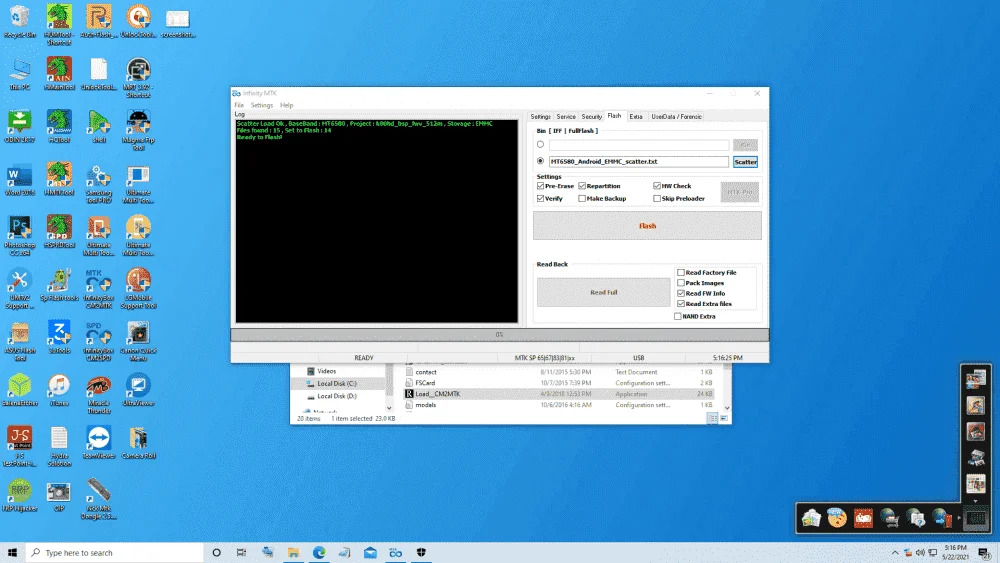This screenshot has width=1000, height=563.
Task: Launch Miracle Thunder from the desktop
Action: pyautogui.click(x=99, y=395)
